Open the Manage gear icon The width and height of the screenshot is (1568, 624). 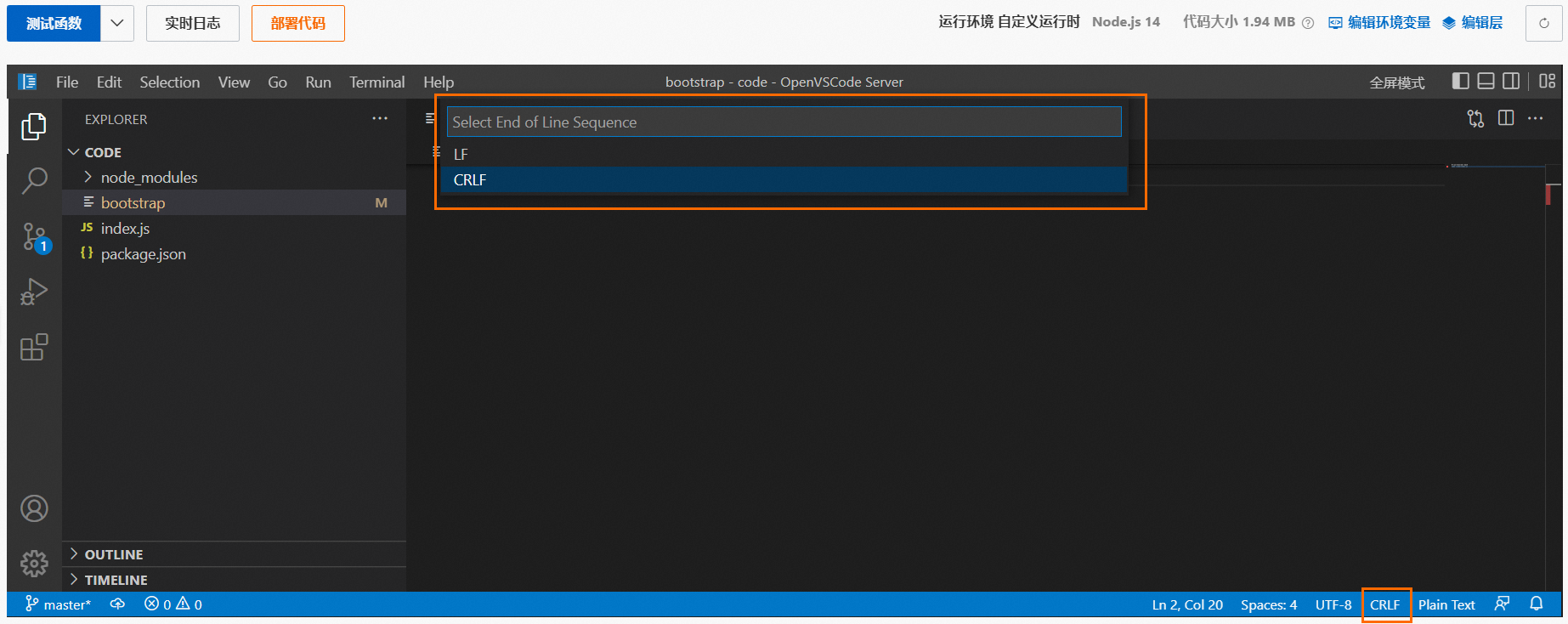click(34, 563)
